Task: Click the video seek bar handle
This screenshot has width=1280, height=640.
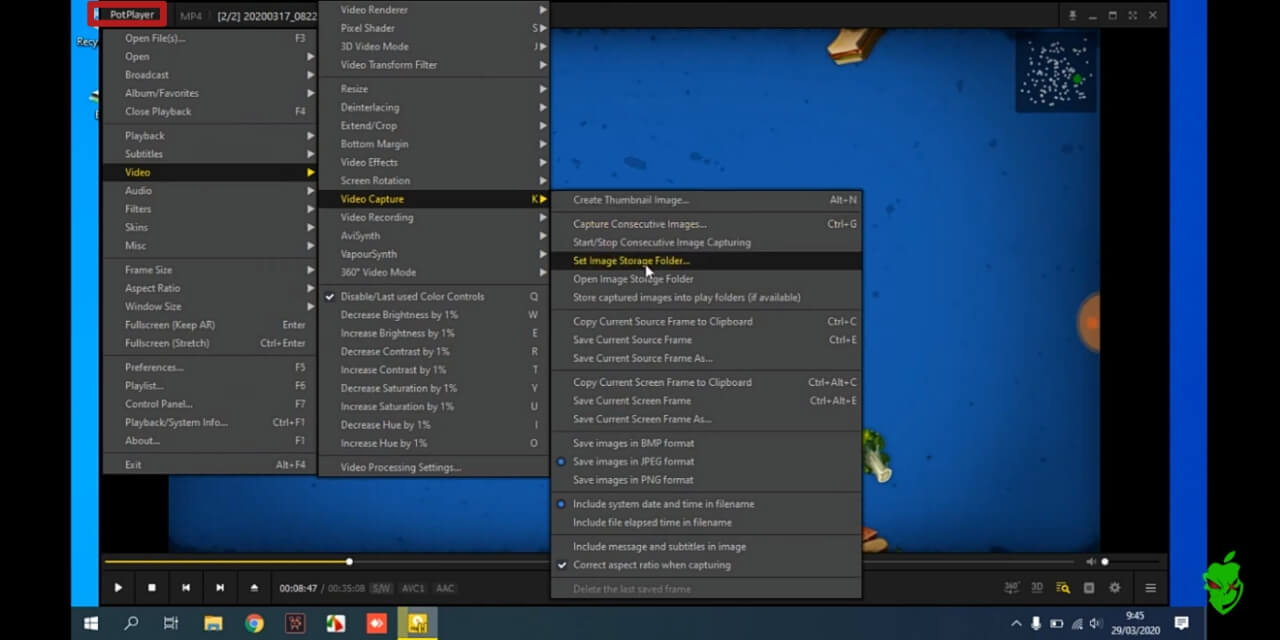Action: (349, 562)
